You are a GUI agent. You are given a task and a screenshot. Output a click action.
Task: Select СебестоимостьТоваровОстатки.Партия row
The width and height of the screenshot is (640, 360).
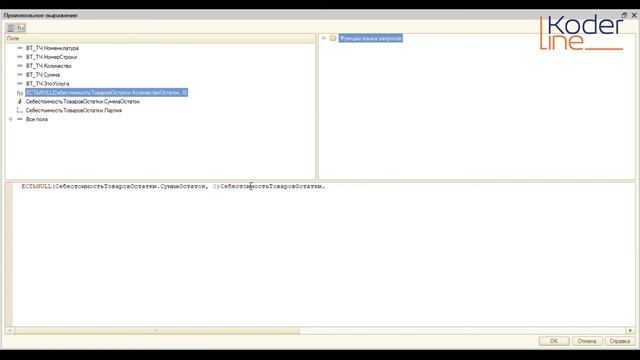click(73, 110)
